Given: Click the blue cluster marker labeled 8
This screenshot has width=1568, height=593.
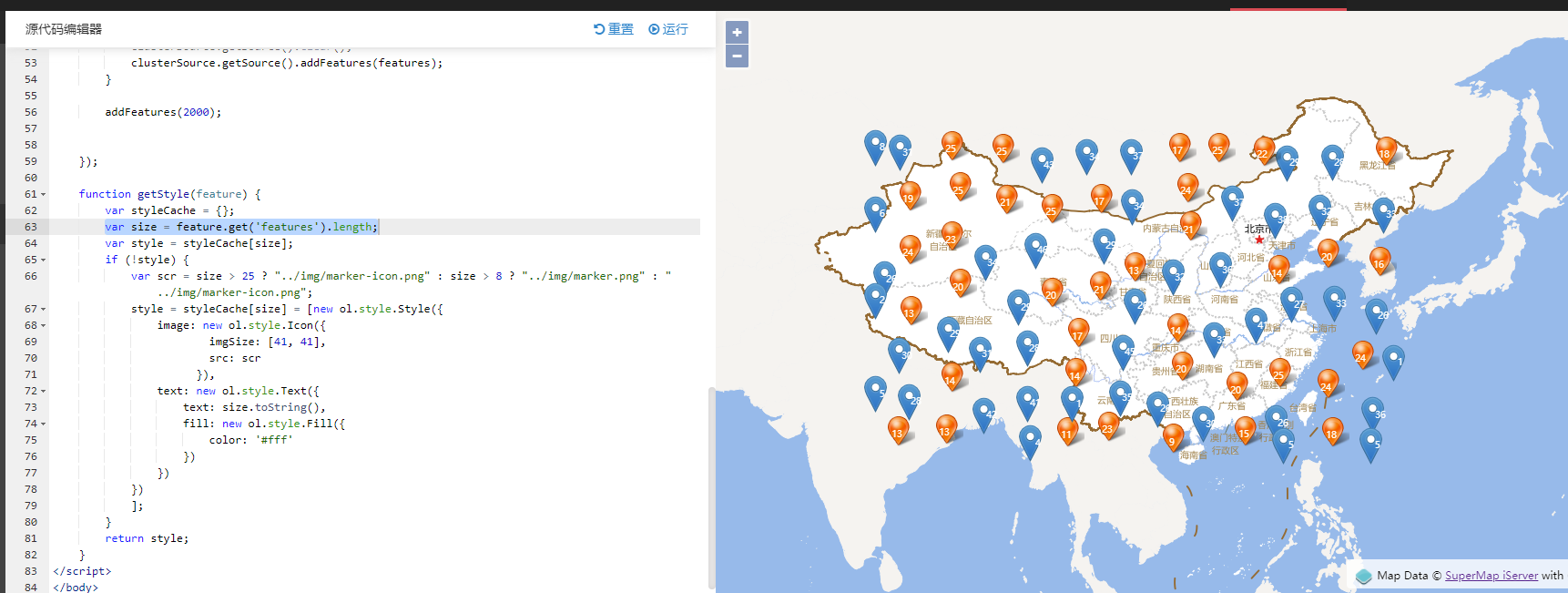Looking at the screenshot, I should pyautogui.click(x=875, y=148).
